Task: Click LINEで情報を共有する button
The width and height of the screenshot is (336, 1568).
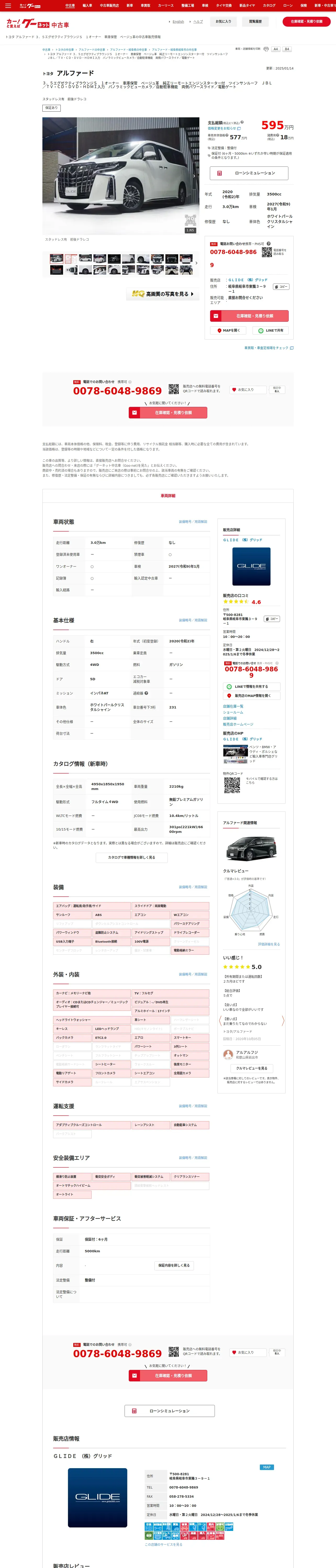Action: [251, 687]
